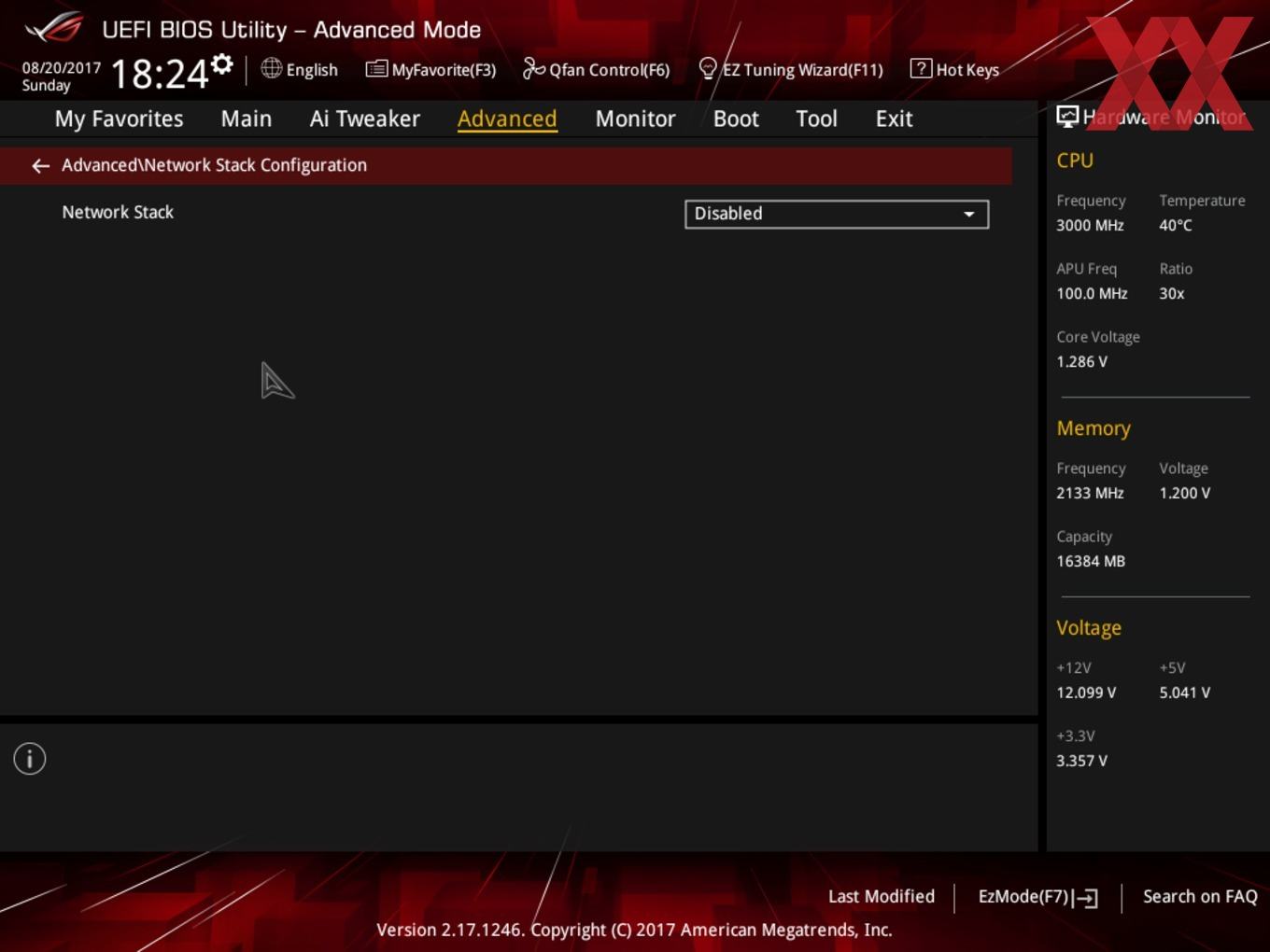Screen dimensions: 1270x952
Task: Click memory frequency 2133 MHz value
Action: pos(1090,493)
